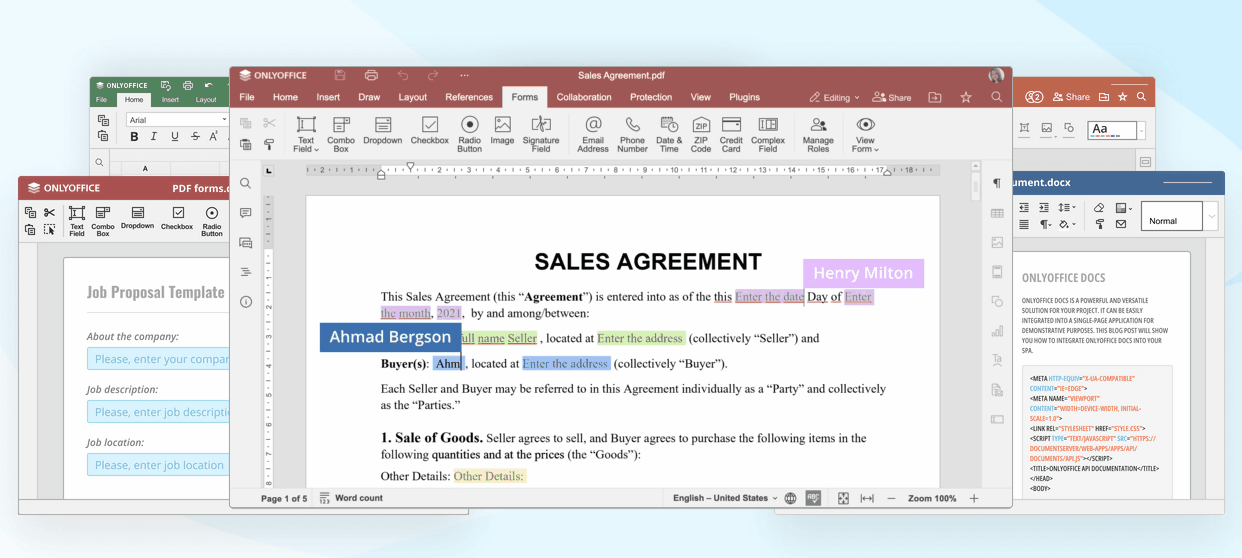Open the three-dots quick access menu

point(464,75)
